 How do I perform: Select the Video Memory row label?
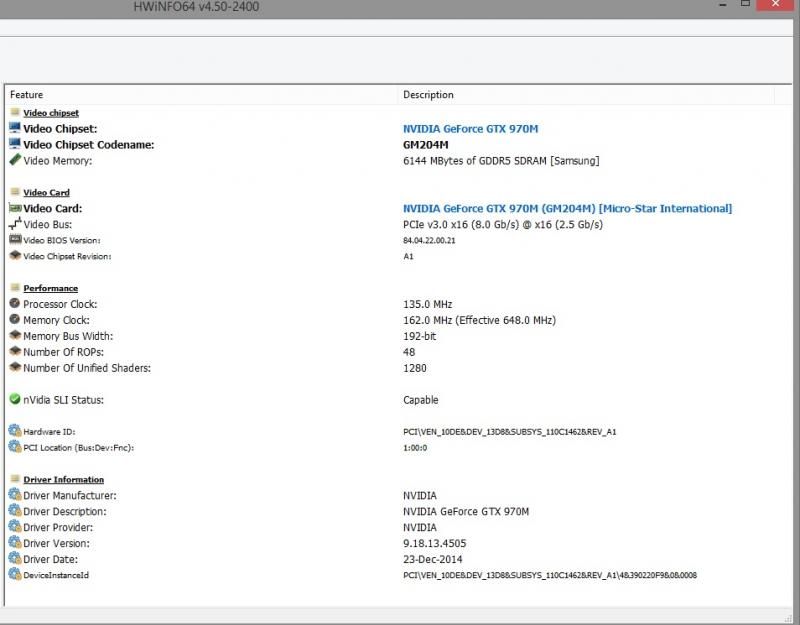tap(58, 161)
